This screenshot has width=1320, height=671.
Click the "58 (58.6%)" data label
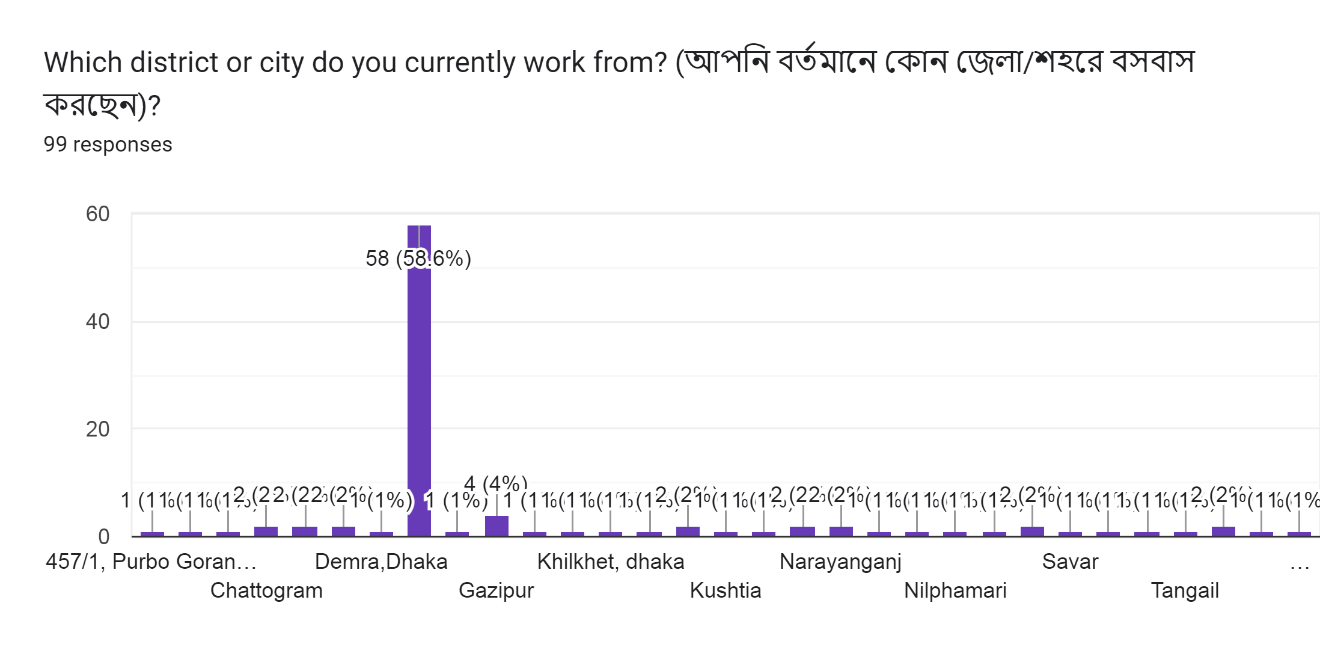[418, 259]
